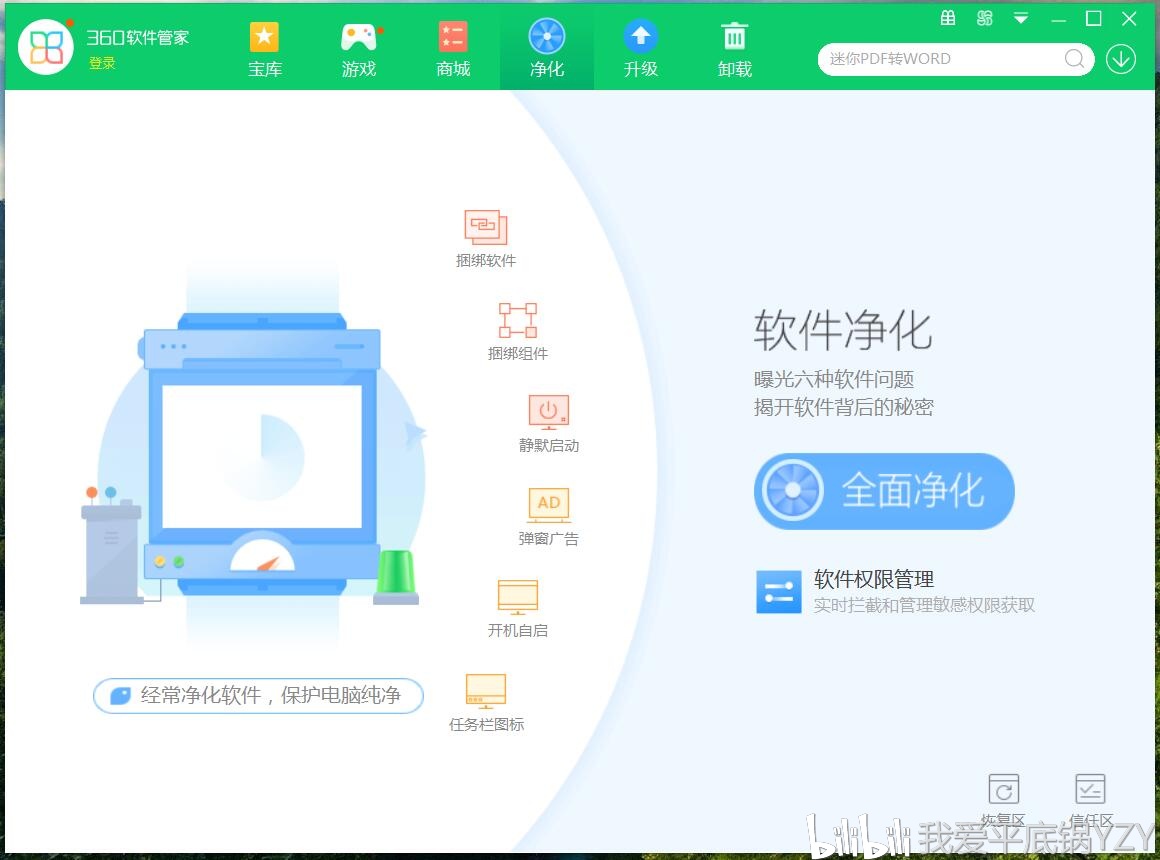Maximize the 360软件管家 window
1160x860 pixels.
[1093, 19]
